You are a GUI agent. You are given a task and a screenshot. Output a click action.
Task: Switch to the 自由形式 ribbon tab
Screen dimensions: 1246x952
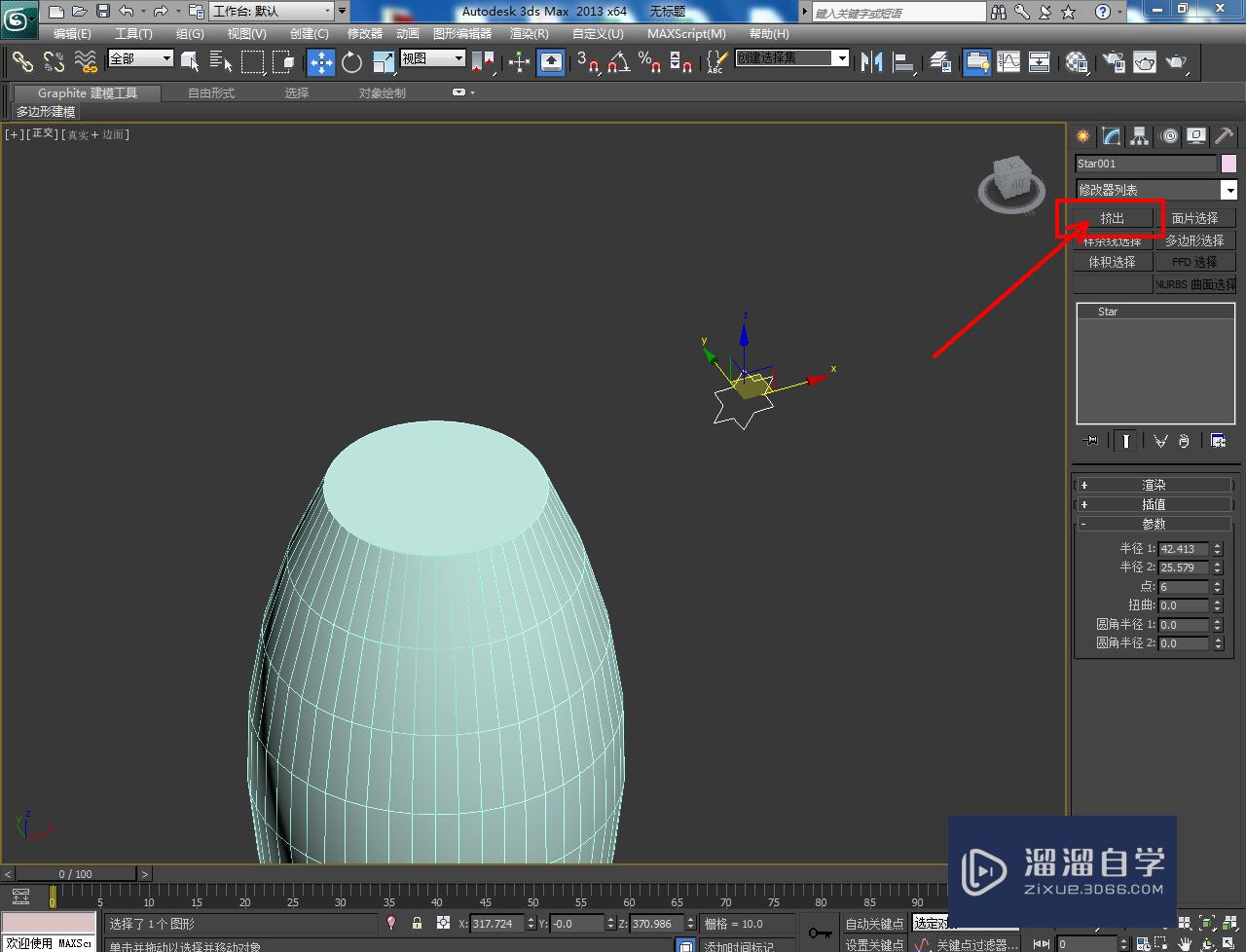tap(211, 93)
